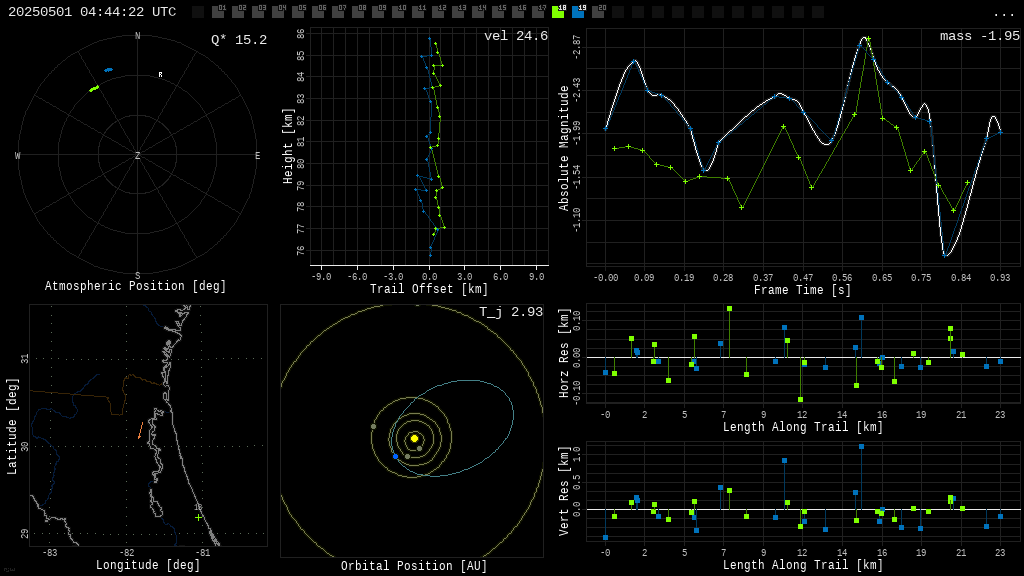This screenshot has width=1024, height=576.
Task: Toggle blue station 19 indicator
Action: [578, 12]
